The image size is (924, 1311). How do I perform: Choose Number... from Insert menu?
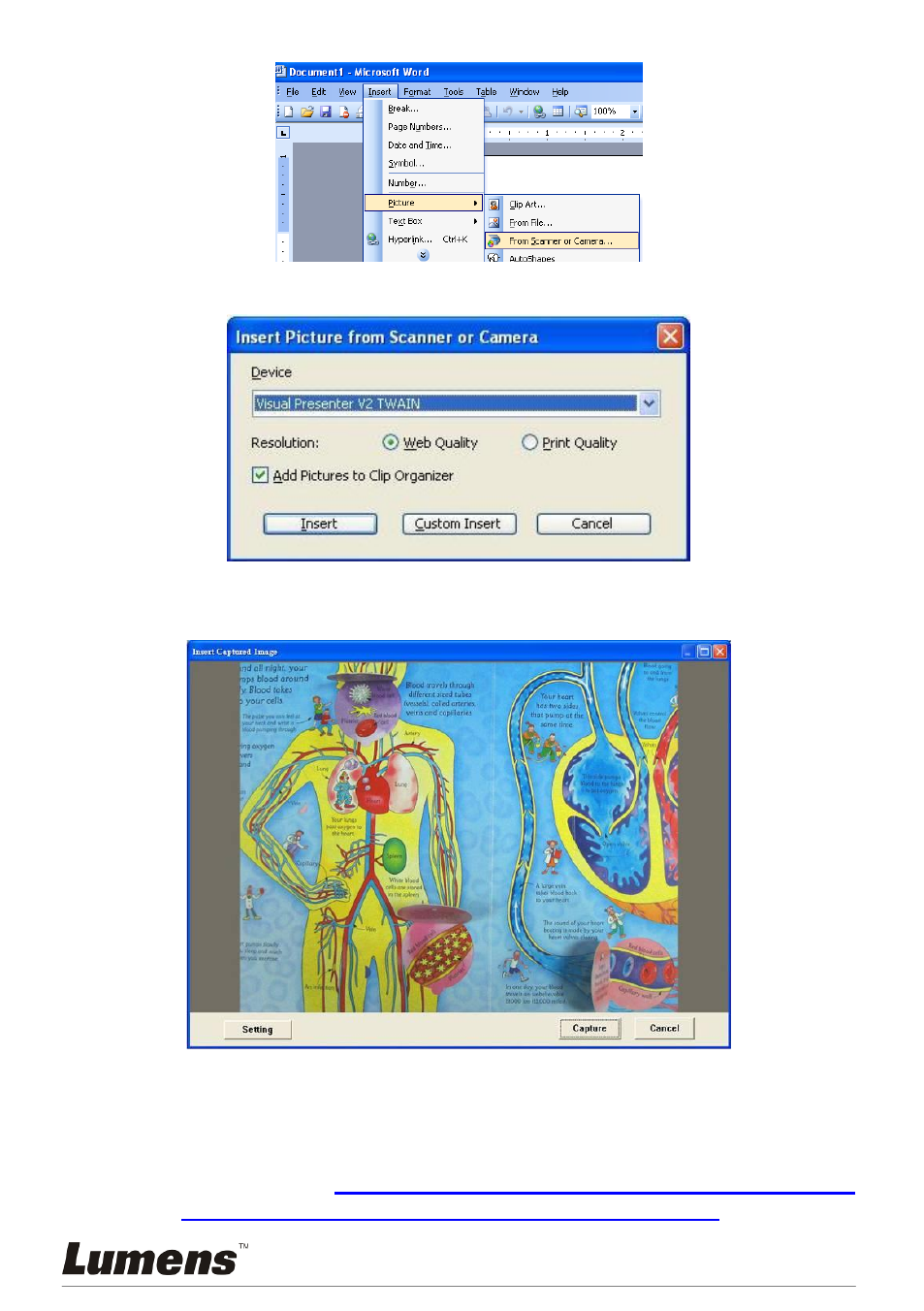(x=407, y=183)
